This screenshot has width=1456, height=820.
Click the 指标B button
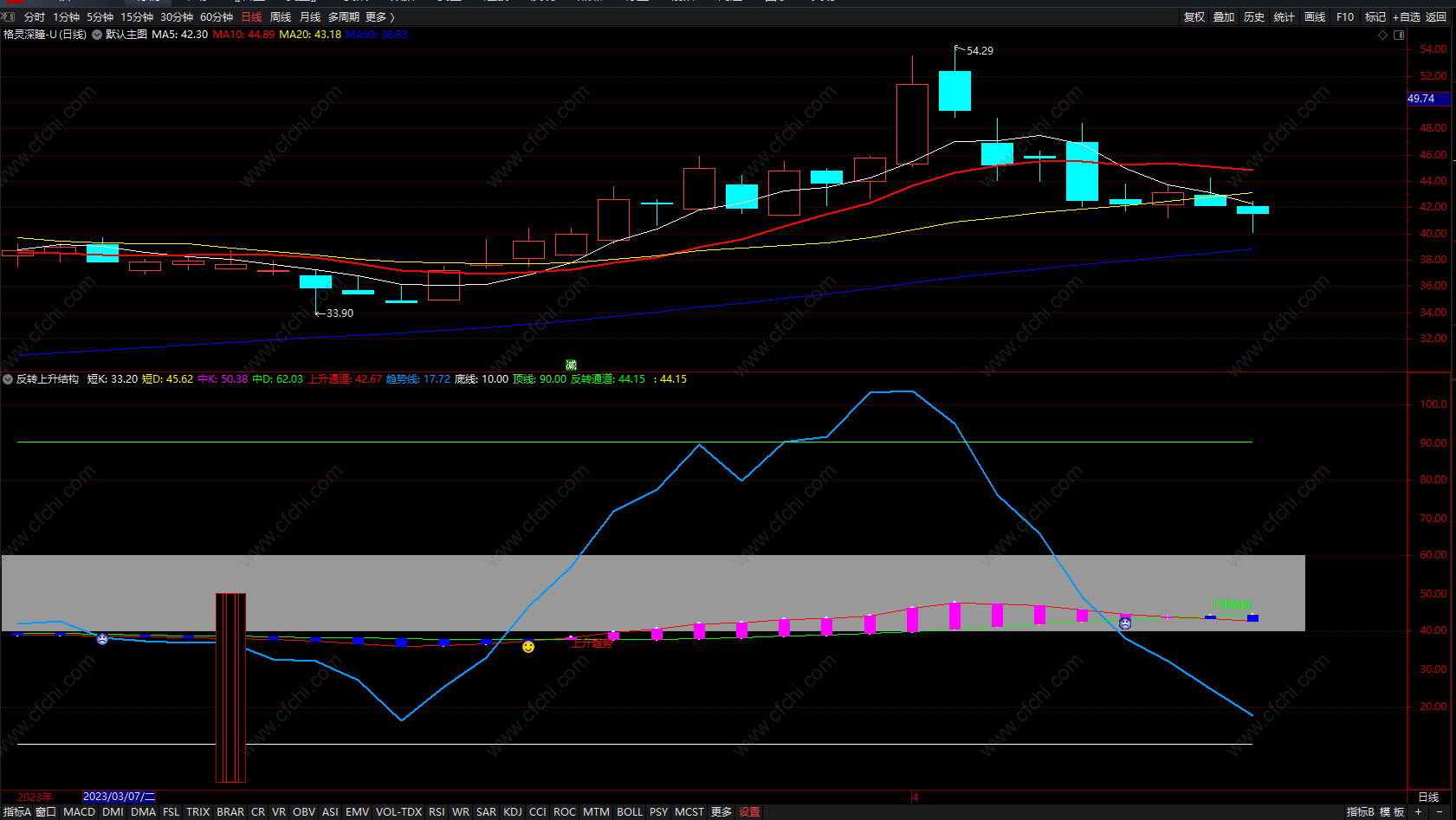pyautogui.click(x=1361, y=812)
